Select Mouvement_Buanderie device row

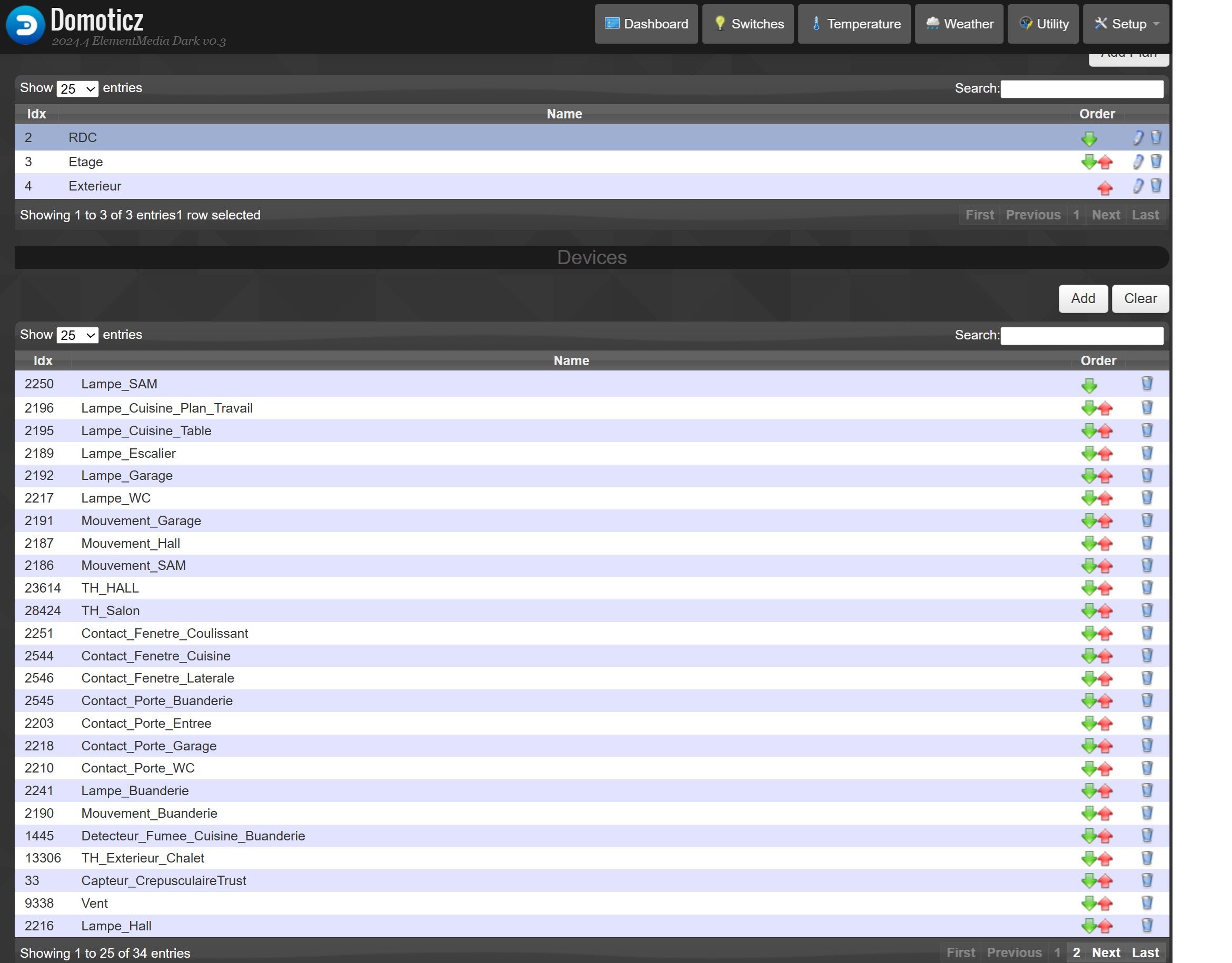[x=592, y=813]
